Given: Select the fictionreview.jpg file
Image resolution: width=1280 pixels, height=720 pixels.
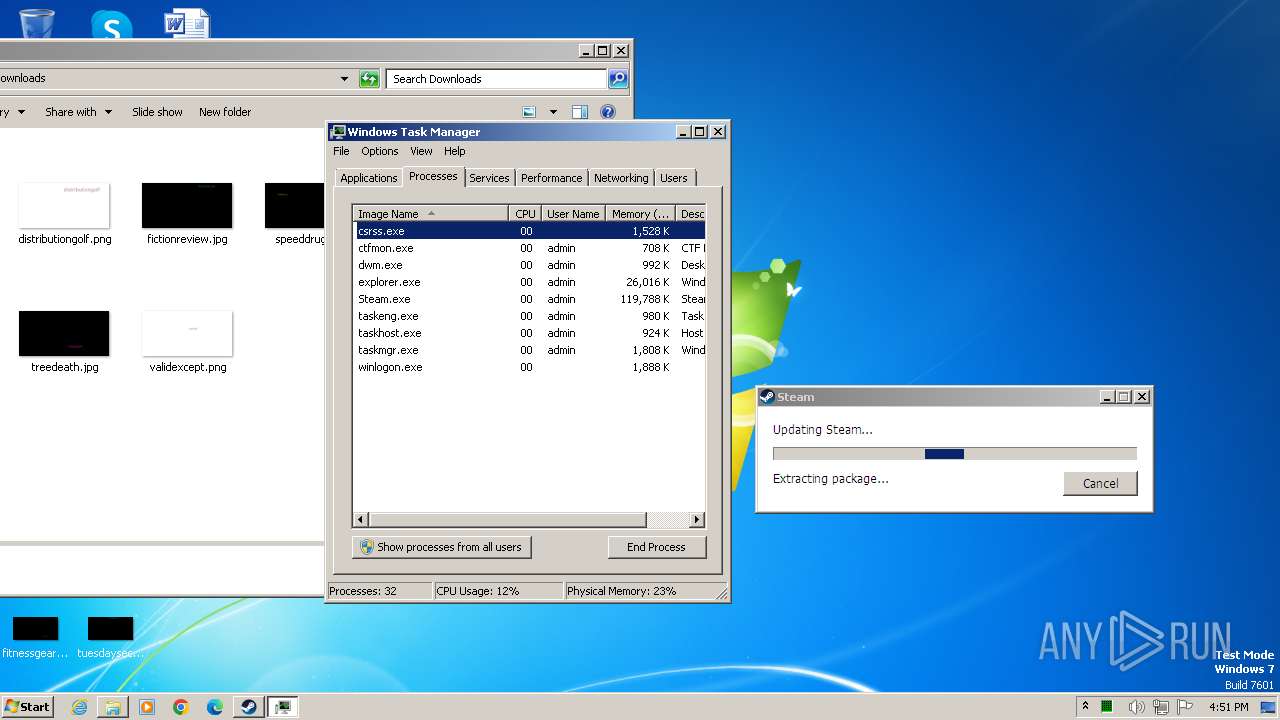Looking at the screenshot, I should (187, 214).
